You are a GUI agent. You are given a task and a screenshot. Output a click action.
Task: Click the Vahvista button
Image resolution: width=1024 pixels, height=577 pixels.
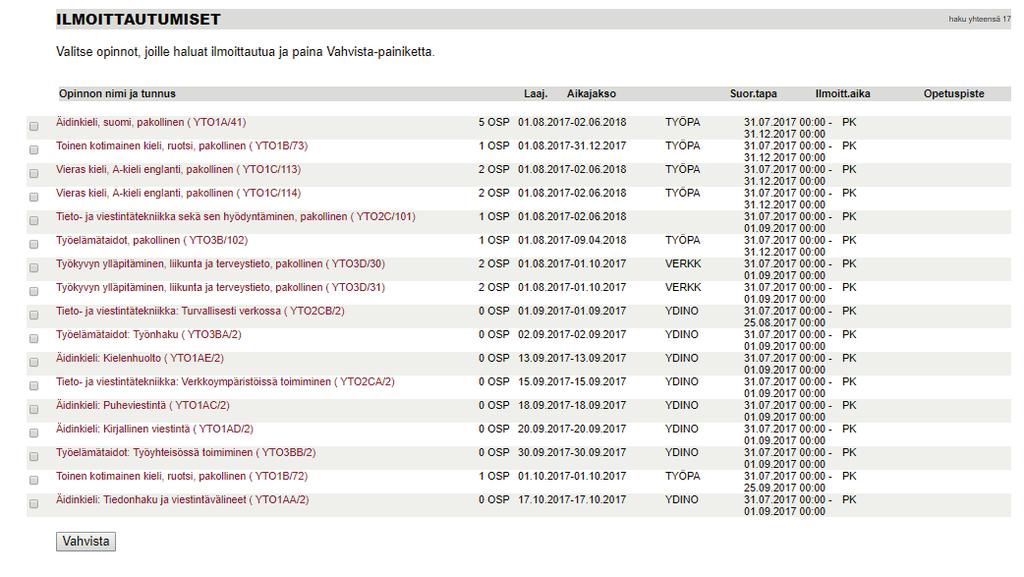click(x=86, y=541)
